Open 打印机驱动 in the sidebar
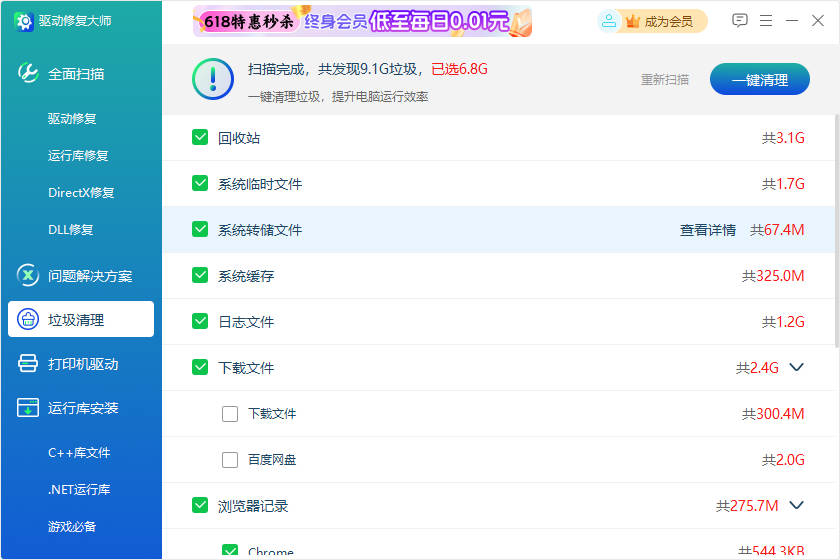This screenshot has height=560, width=840. coord(83,364)
